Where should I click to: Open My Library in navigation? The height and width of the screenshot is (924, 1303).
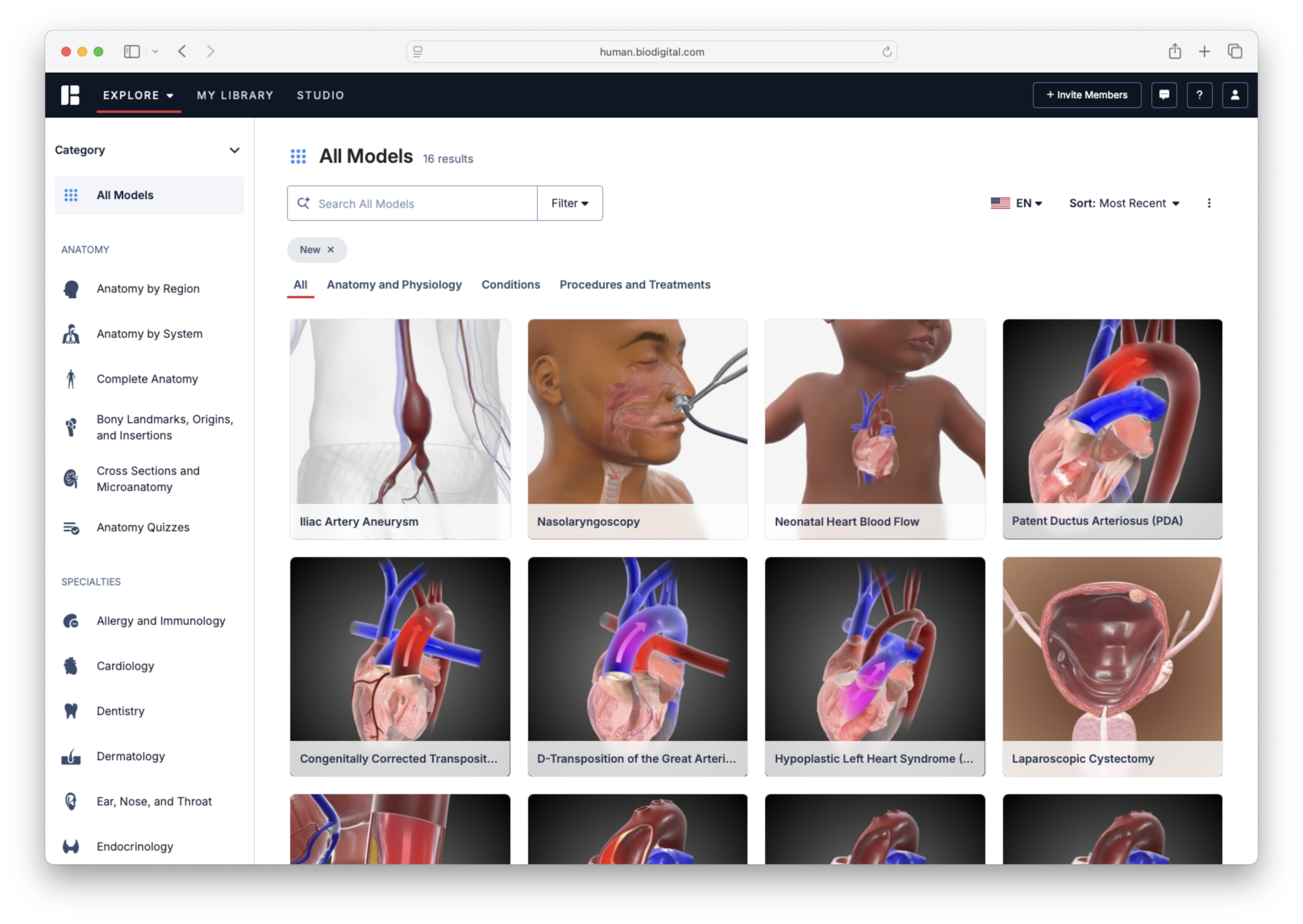[235, 95]
